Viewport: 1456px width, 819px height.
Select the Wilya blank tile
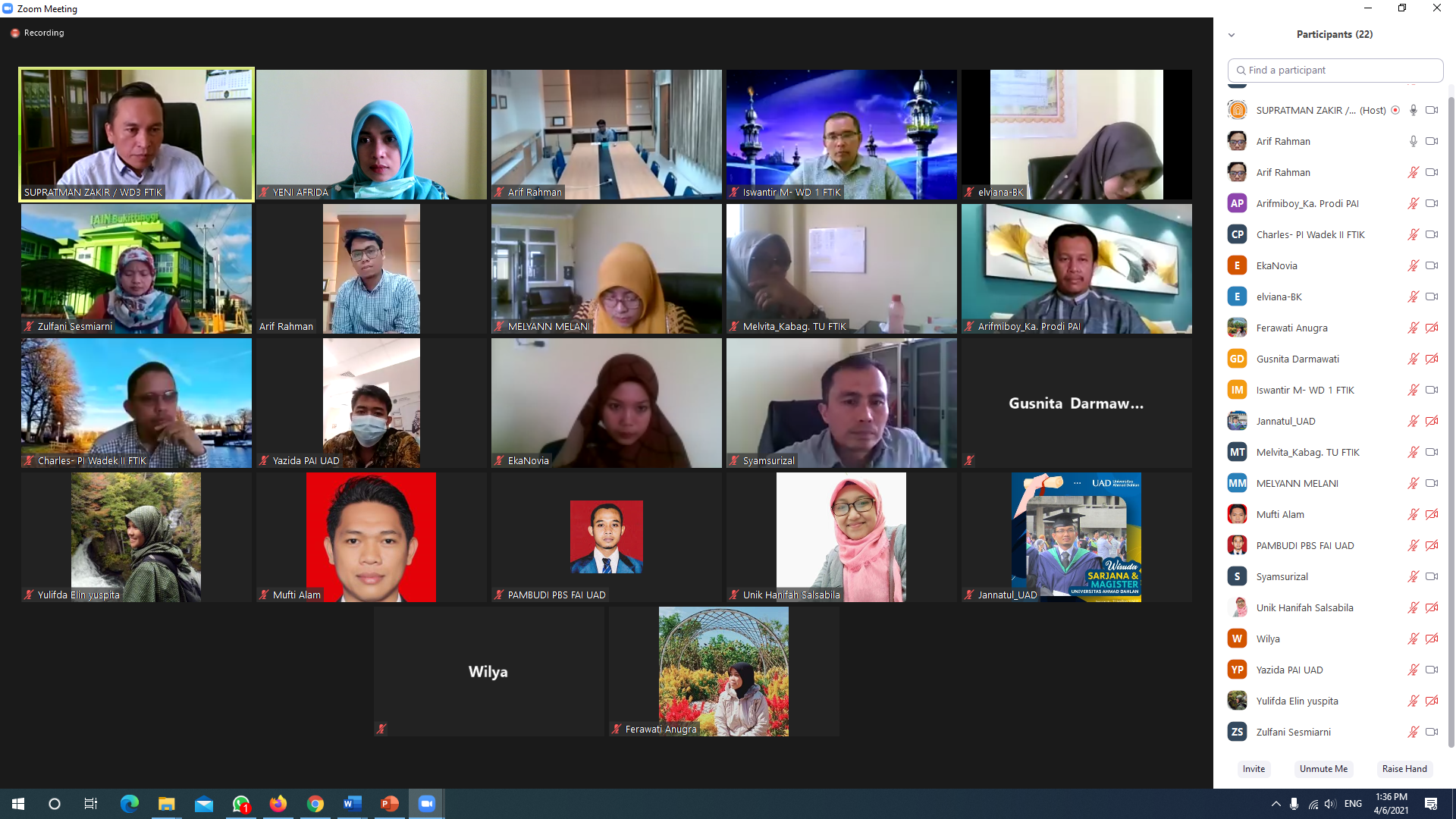(x=489, y=671)
